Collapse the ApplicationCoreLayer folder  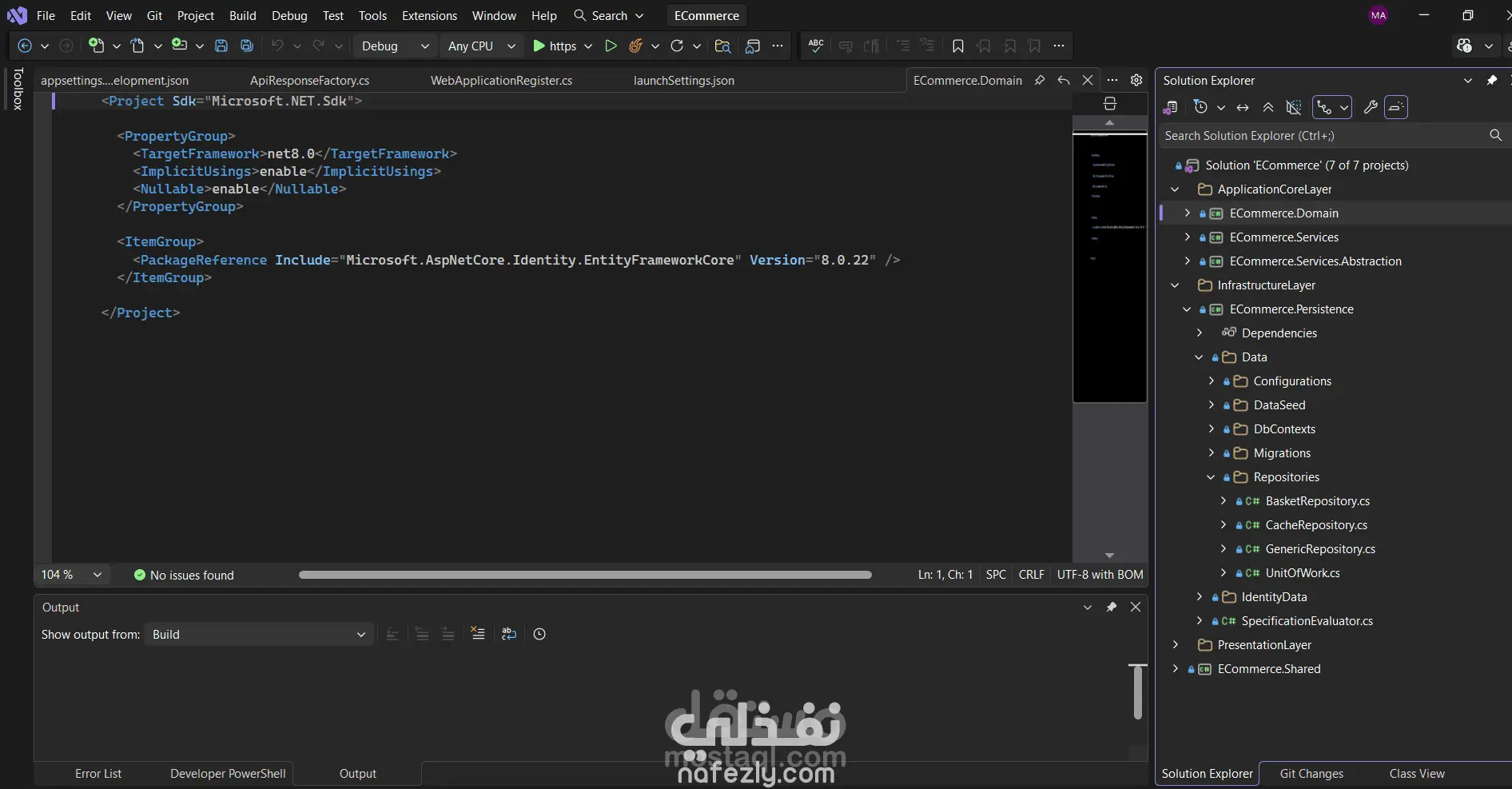tap(1175, 189)
